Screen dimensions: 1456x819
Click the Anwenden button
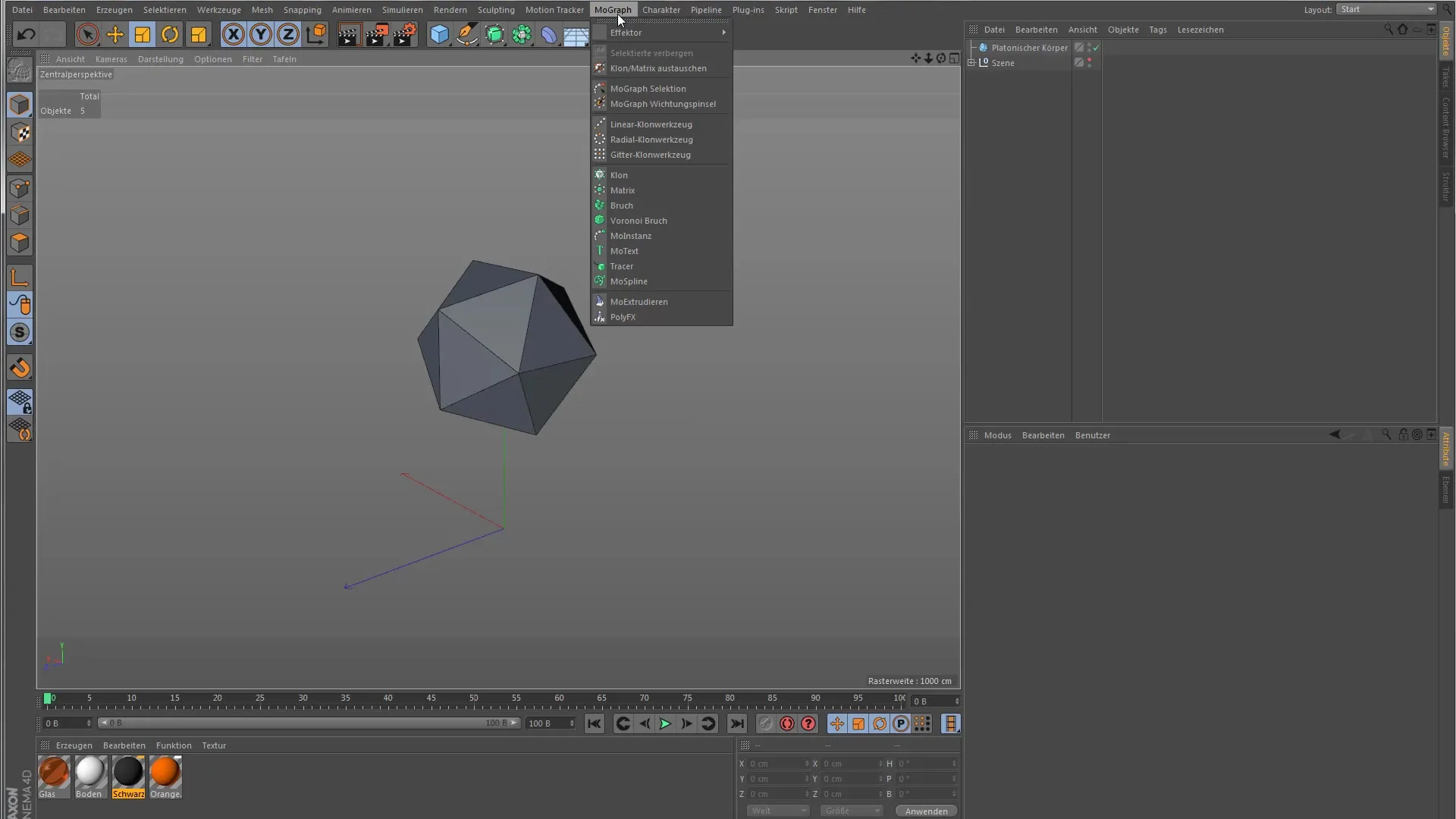tap(926, 811)
